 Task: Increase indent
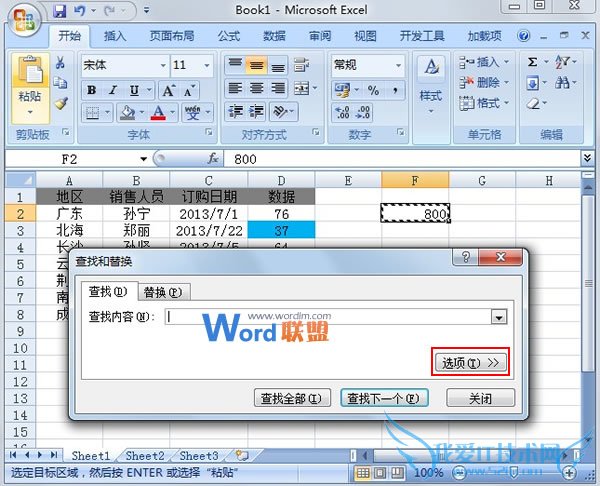click(x=256, y=111)
